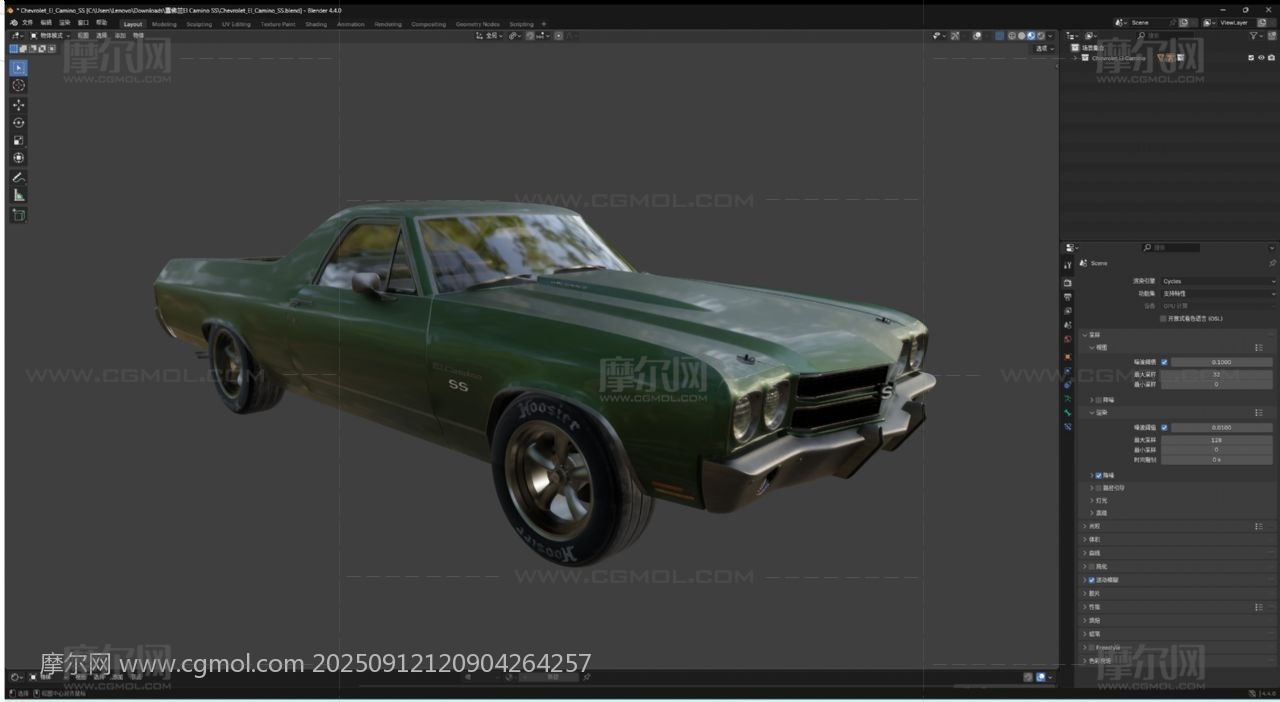
Task: Open sampling presets list in 视图 panel
Action: (x=1259, y=348)
